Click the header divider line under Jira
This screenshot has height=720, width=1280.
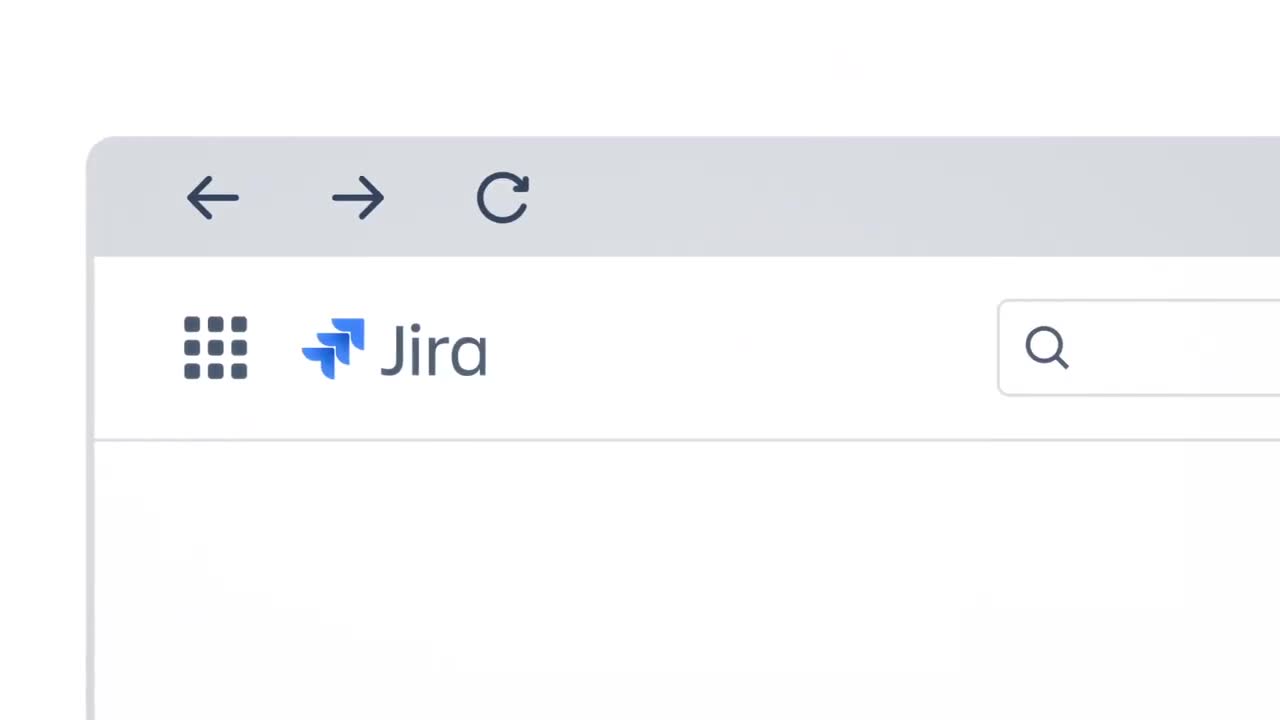687,439
